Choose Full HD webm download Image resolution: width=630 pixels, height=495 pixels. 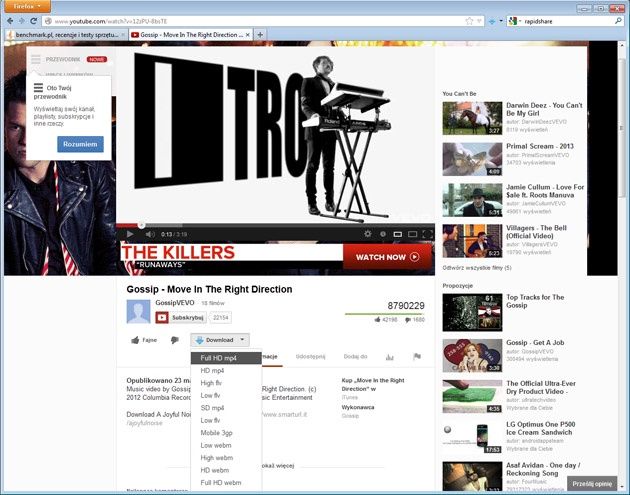pos(226,483)
